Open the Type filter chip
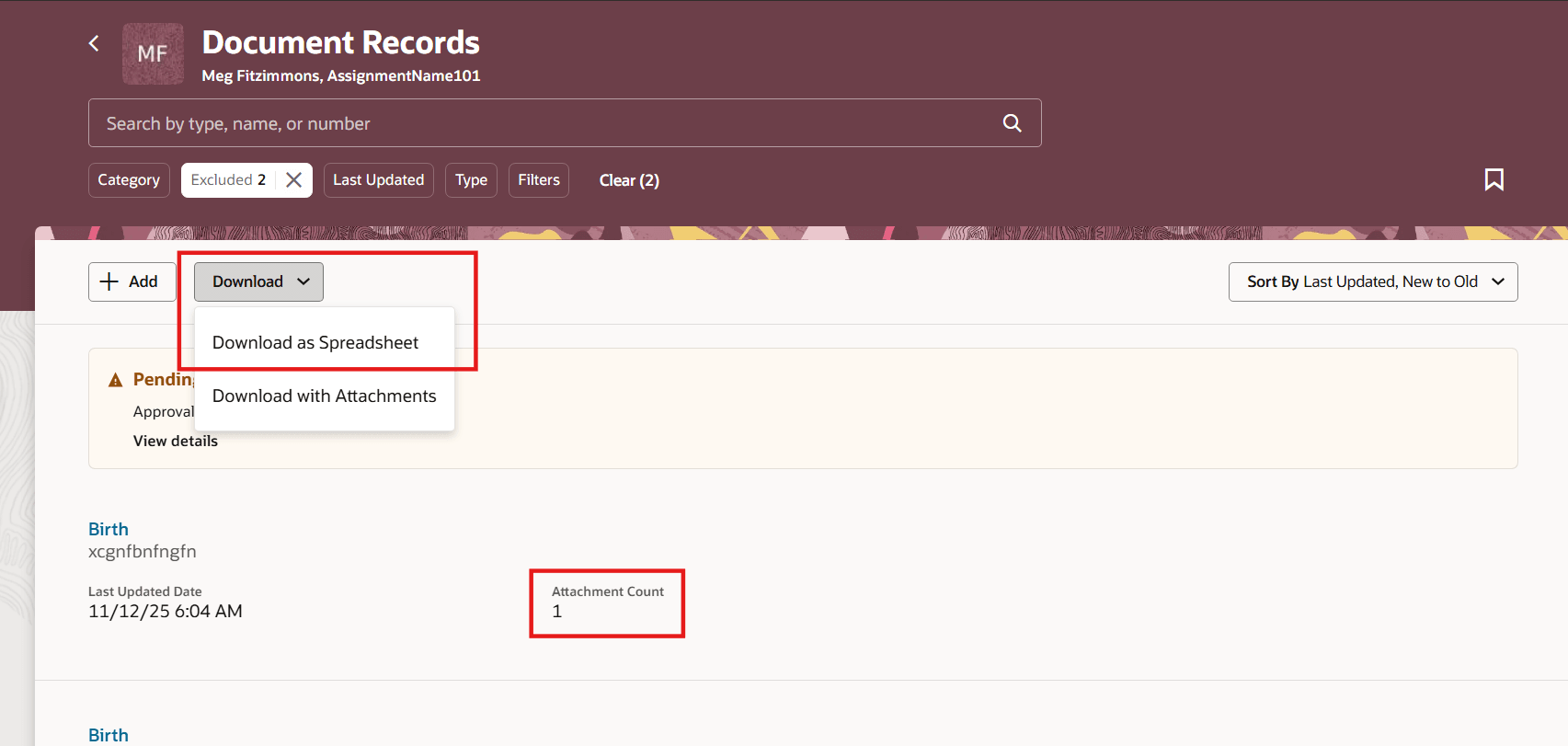The width and height of the screenshot is (1568, 746). click(471, 180)
